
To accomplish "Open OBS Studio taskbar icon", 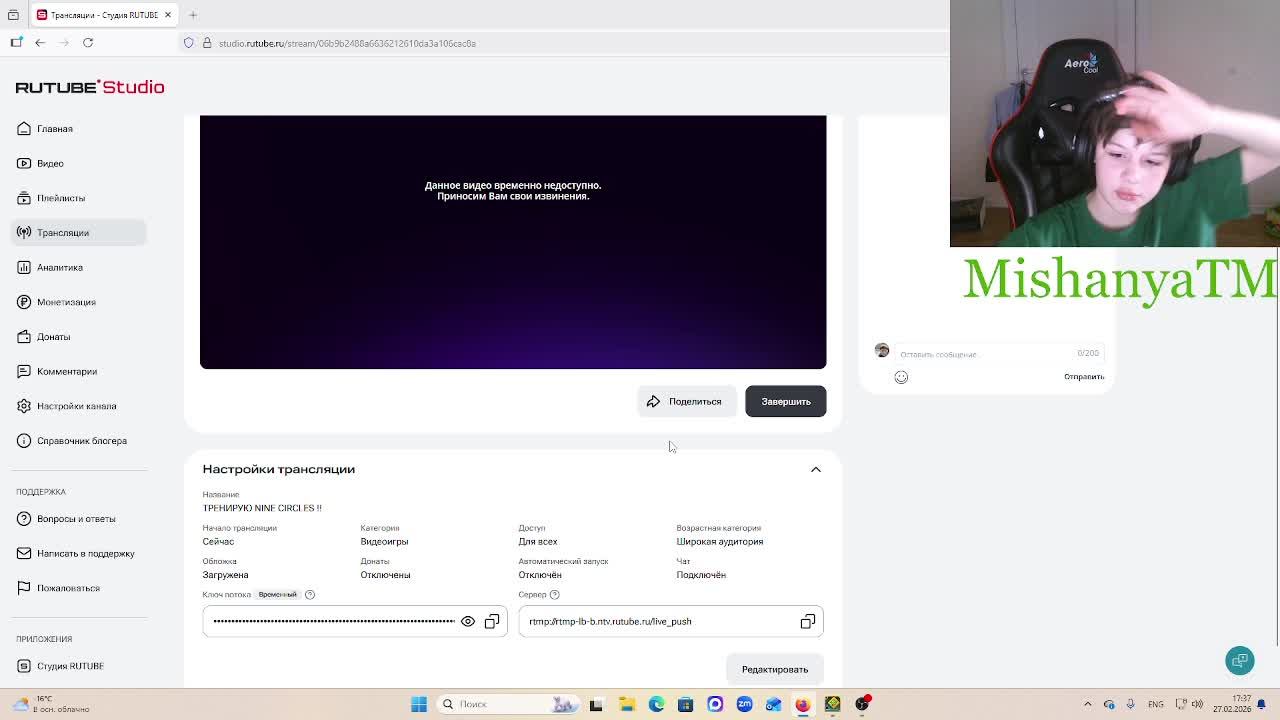I will click(862, 704).
